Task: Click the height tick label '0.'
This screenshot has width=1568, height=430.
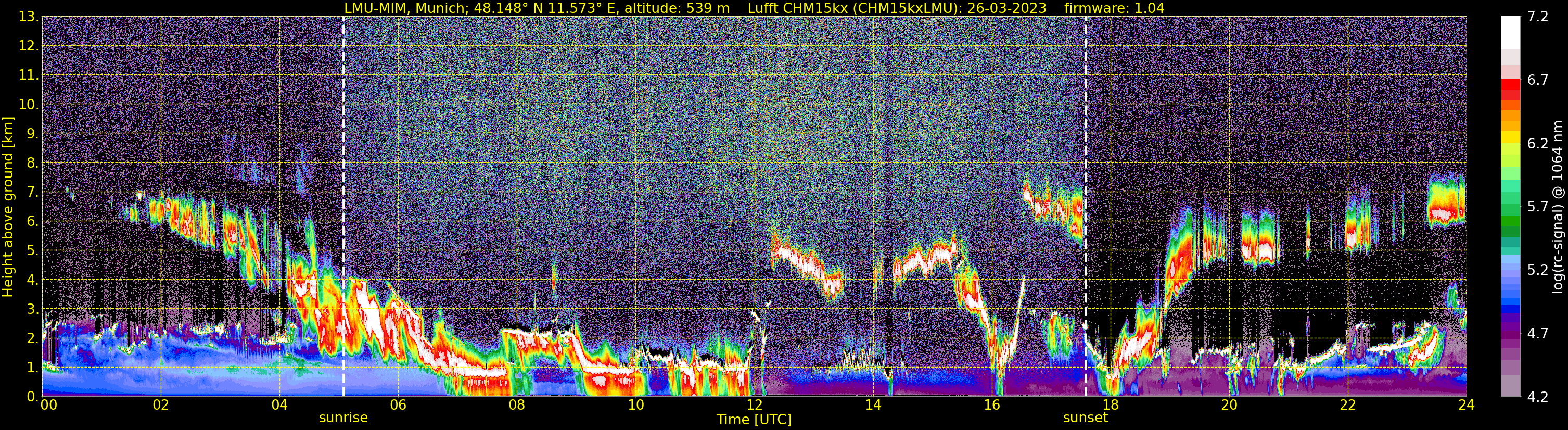Action: 32,397
